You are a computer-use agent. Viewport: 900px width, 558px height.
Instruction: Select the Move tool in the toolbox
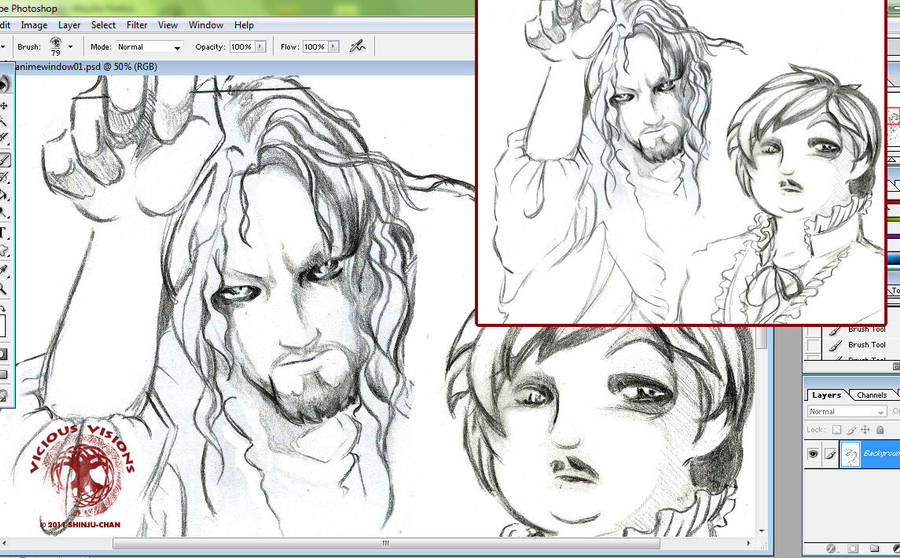click(x=4, y=106)
